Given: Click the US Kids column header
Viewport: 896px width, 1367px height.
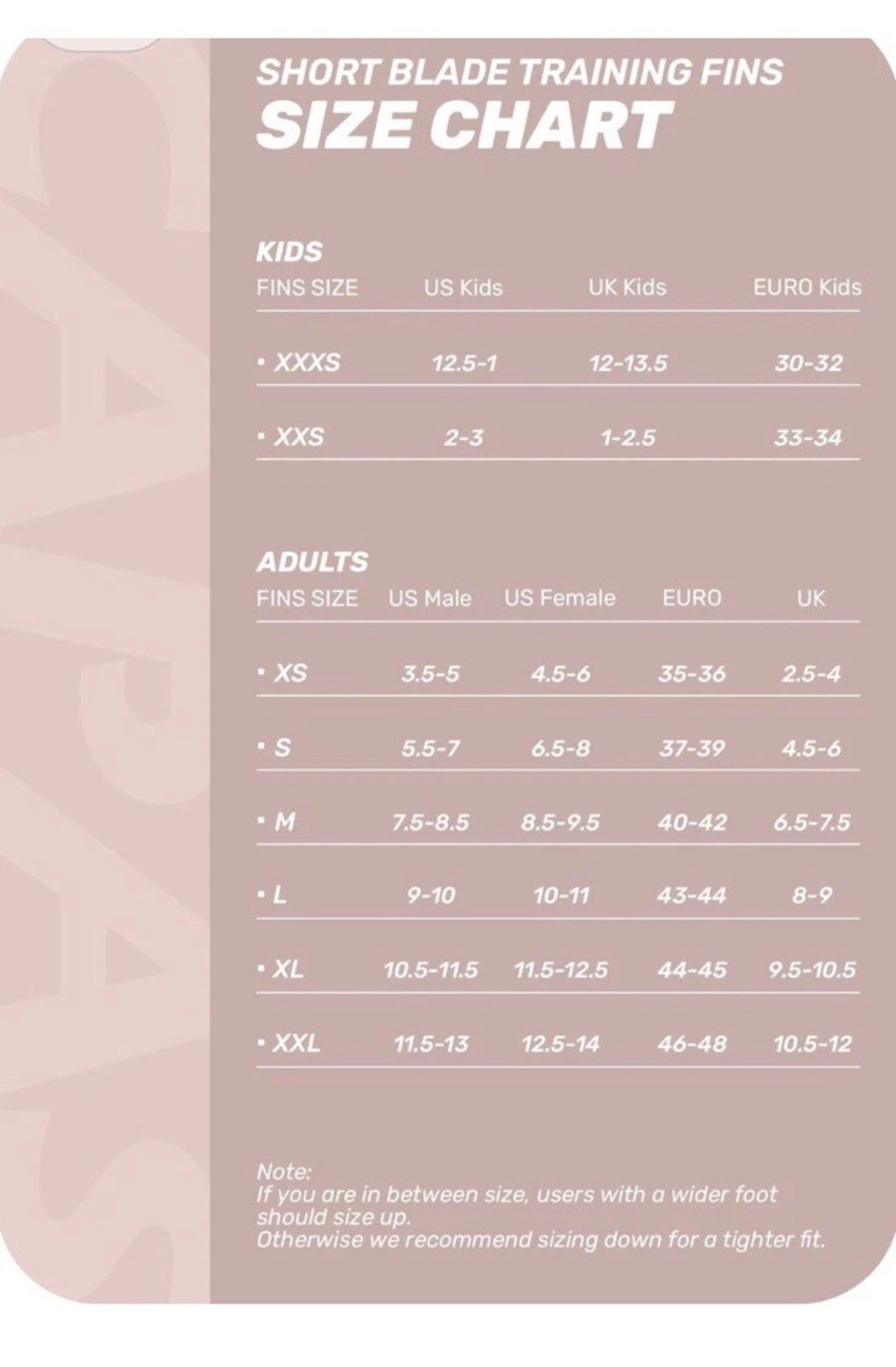Looking at the screenshot, I should click(x=463, y=287).
